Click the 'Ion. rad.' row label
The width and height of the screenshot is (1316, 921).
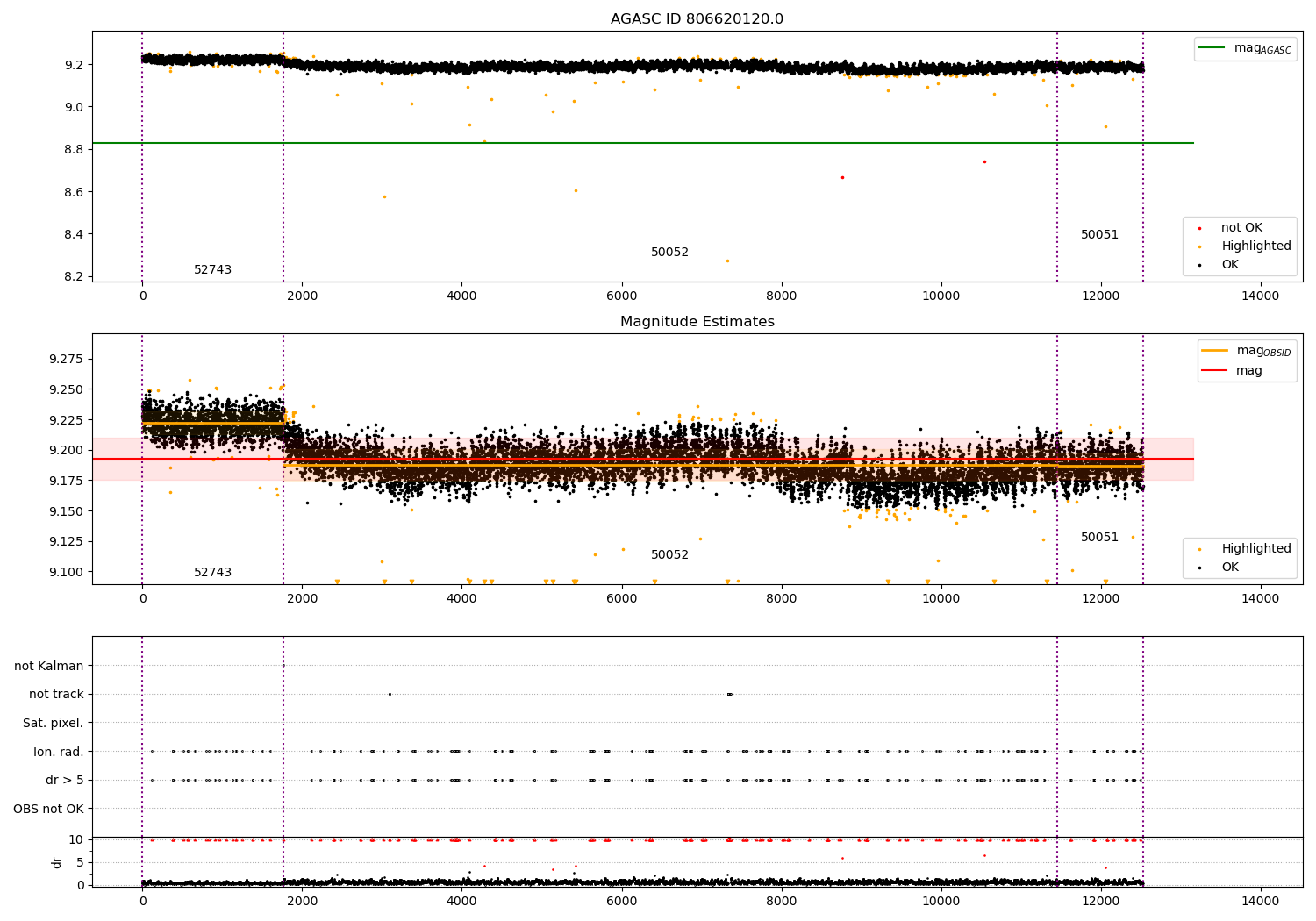point(59,753)
